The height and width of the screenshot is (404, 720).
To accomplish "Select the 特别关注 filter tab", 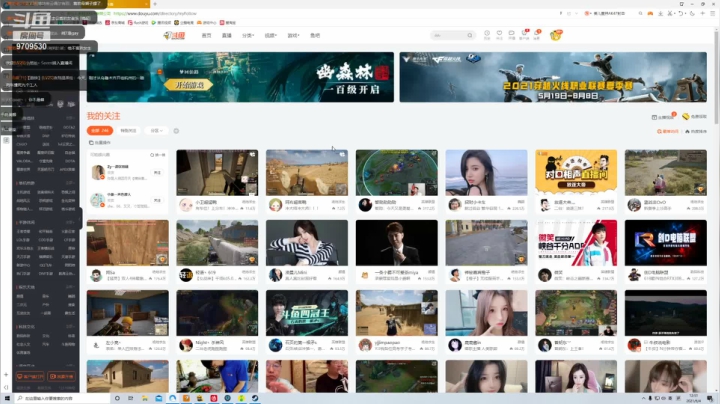I will pyautogui.click(x=128, y=131).
